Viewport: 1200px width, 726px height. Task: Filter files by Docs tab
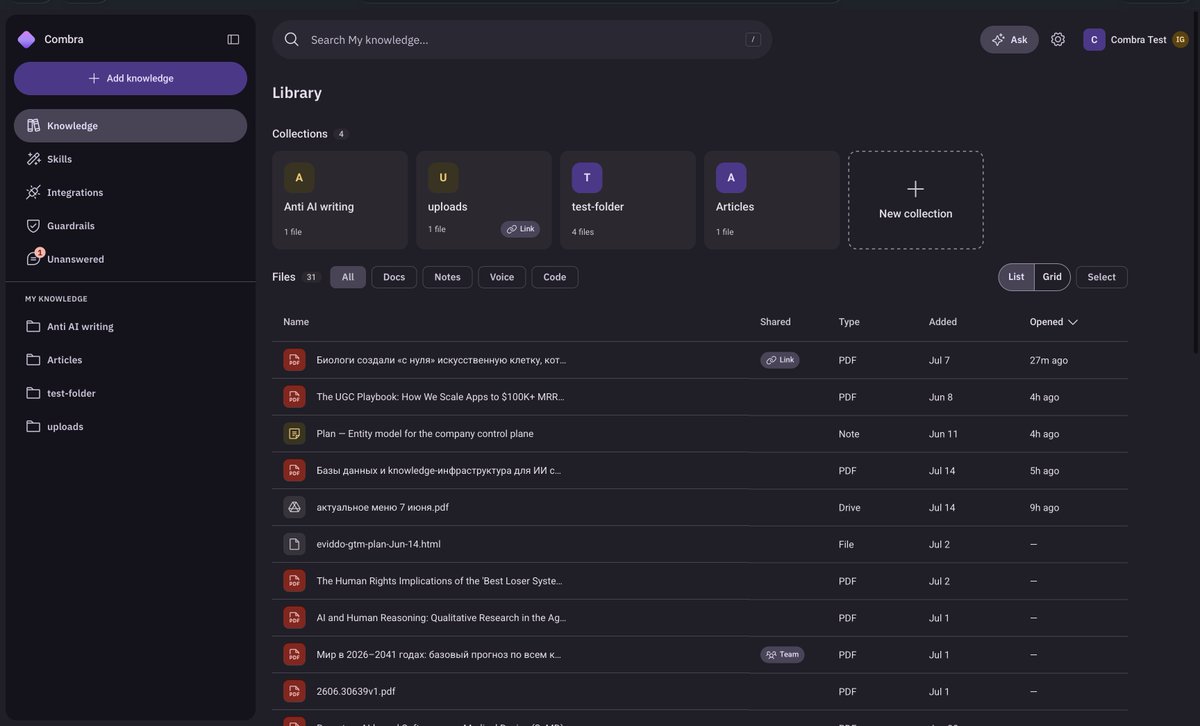(x=394, y=277)
